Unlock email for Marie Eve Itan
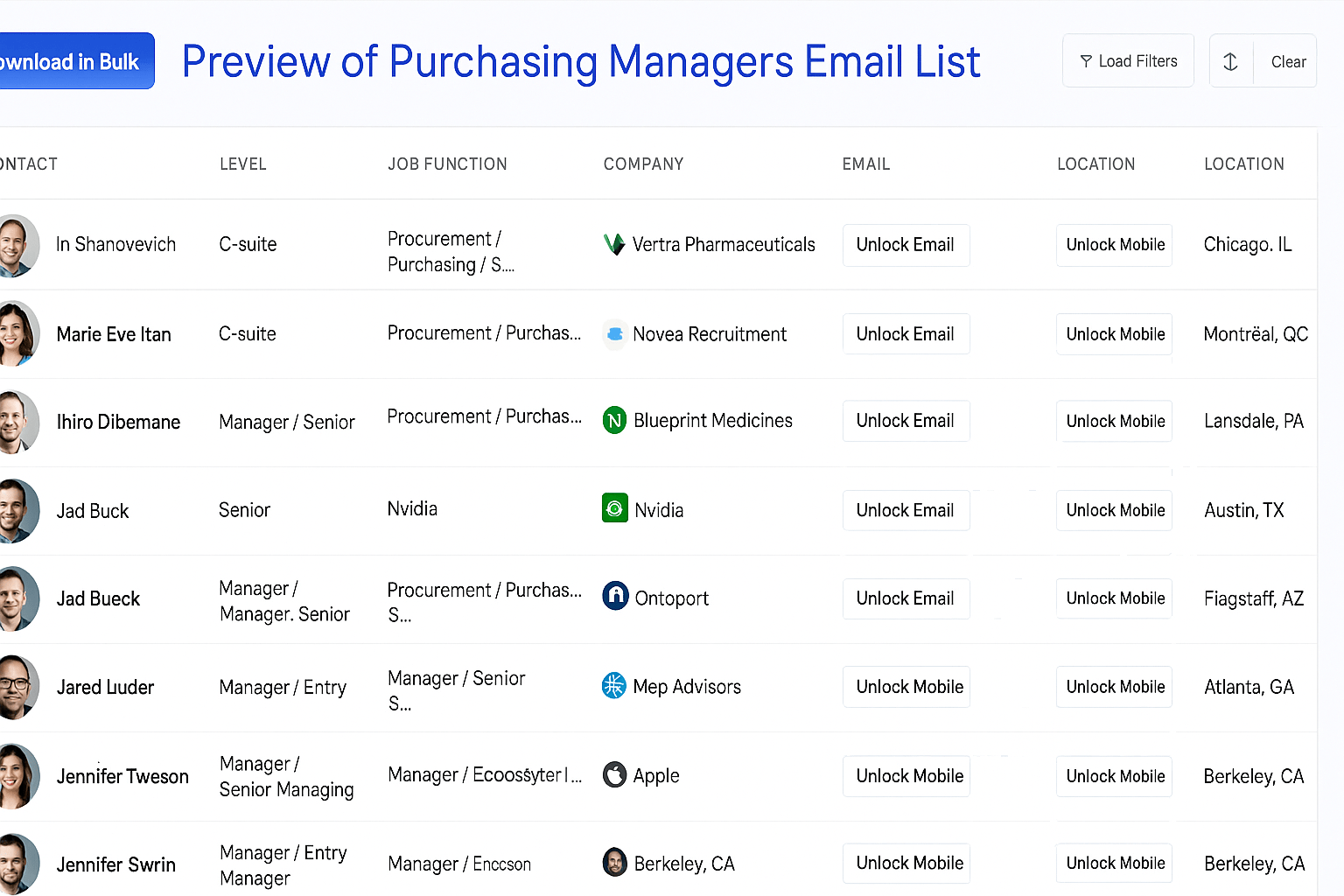Image resolution: width=1344 pixels, height=896 pixels. click(x=906, y=334)
